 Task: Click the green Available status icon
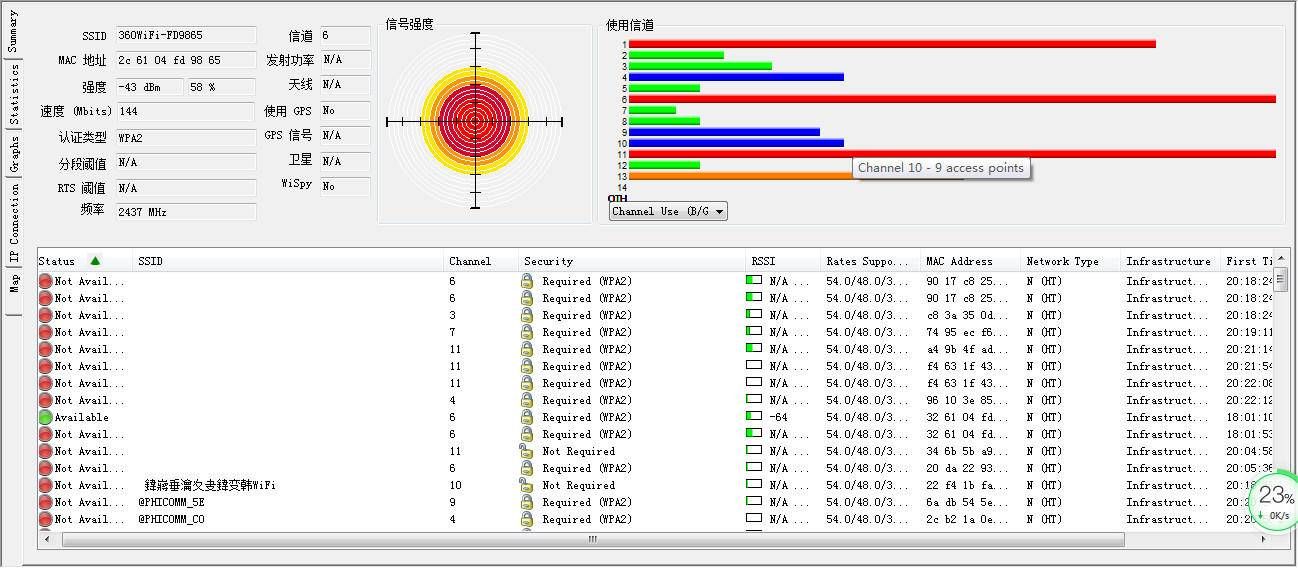click(x=45, y=417)
